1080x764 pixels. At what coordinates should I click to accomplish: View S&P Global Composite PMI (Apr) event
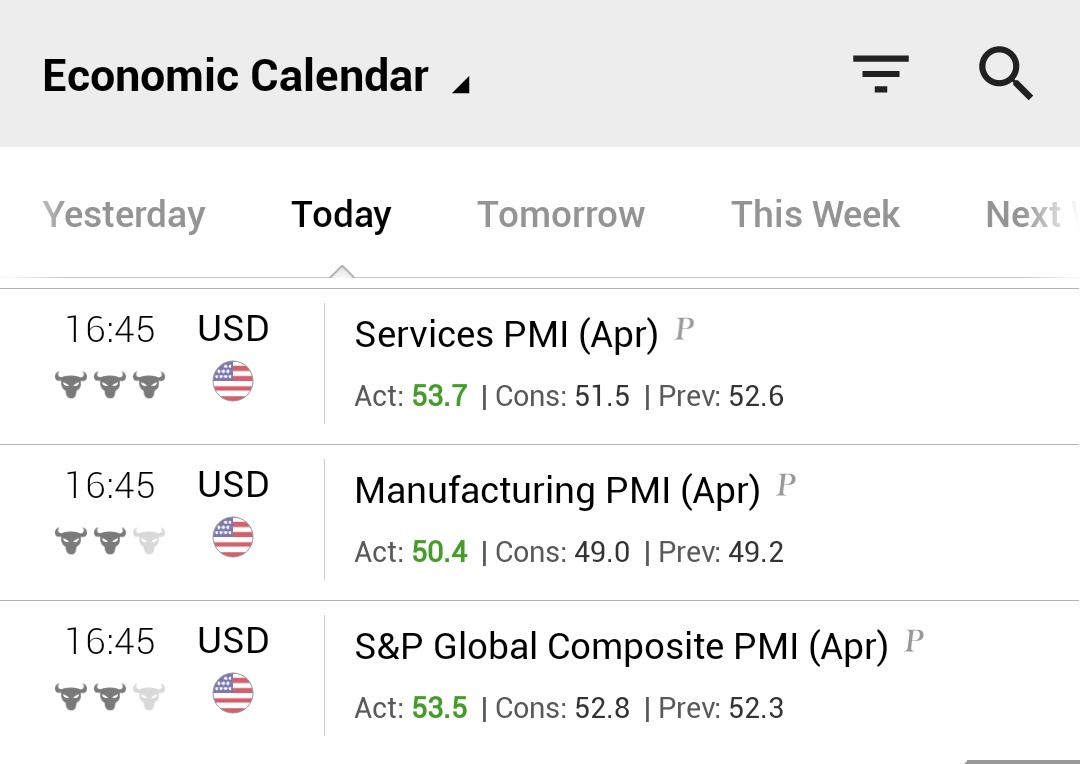(x=621, y=647)
